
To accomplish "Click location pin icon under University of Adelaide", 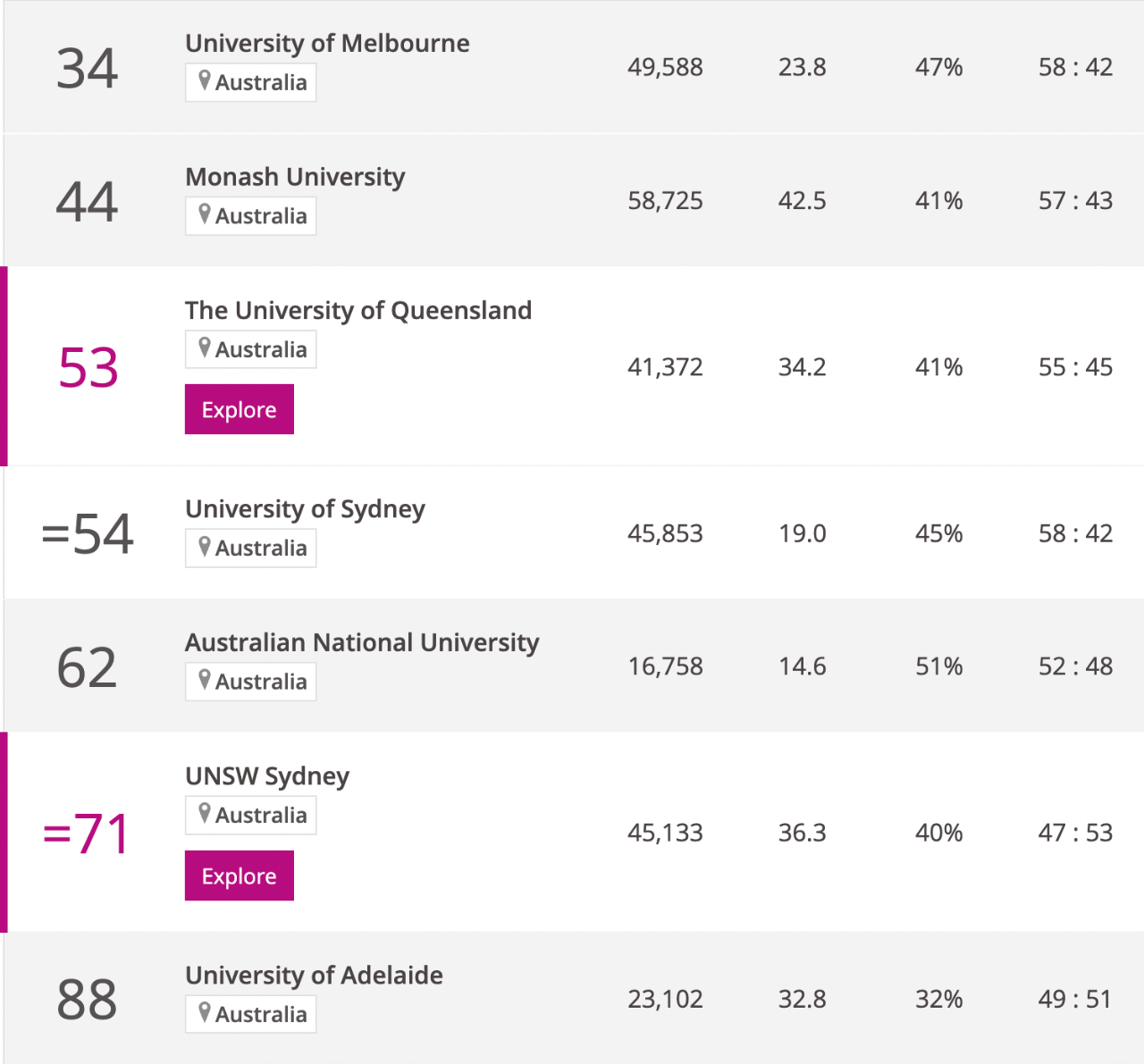I will [205, 1013].
